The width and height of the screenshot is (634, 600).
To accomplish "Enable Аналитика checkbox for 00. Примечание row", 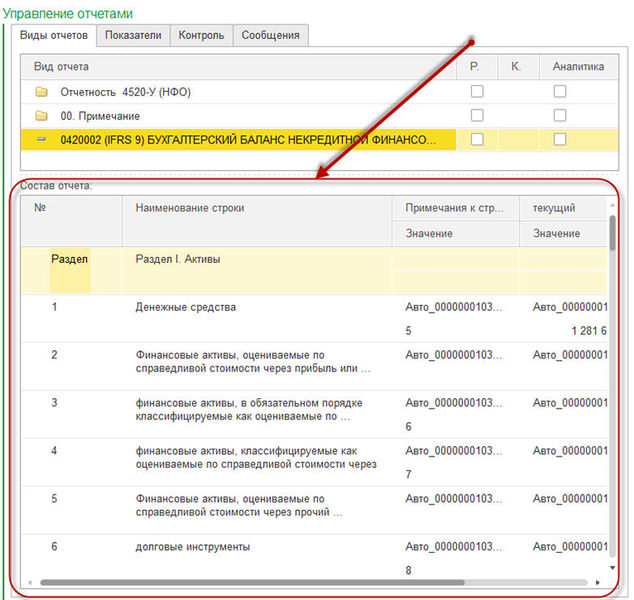I will pyautogui.click(x=560, y=116).
